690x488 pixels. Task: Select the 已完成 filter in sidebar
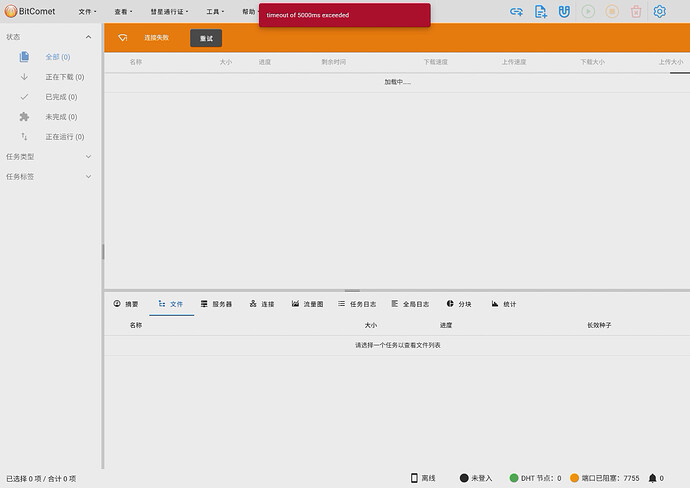[60, 97]
